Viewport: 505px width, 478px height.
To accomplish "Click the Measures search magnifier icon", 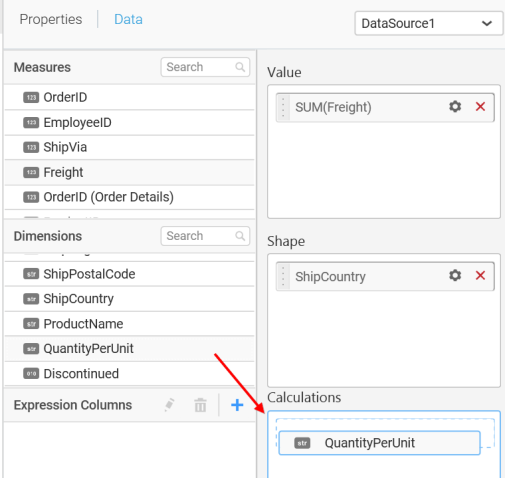I will click(x=240, y=67).
